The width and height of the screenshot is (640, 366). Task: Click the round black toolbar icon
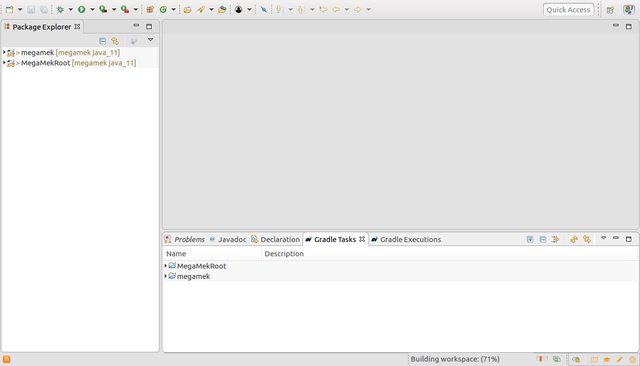click(x=239, y=9)
